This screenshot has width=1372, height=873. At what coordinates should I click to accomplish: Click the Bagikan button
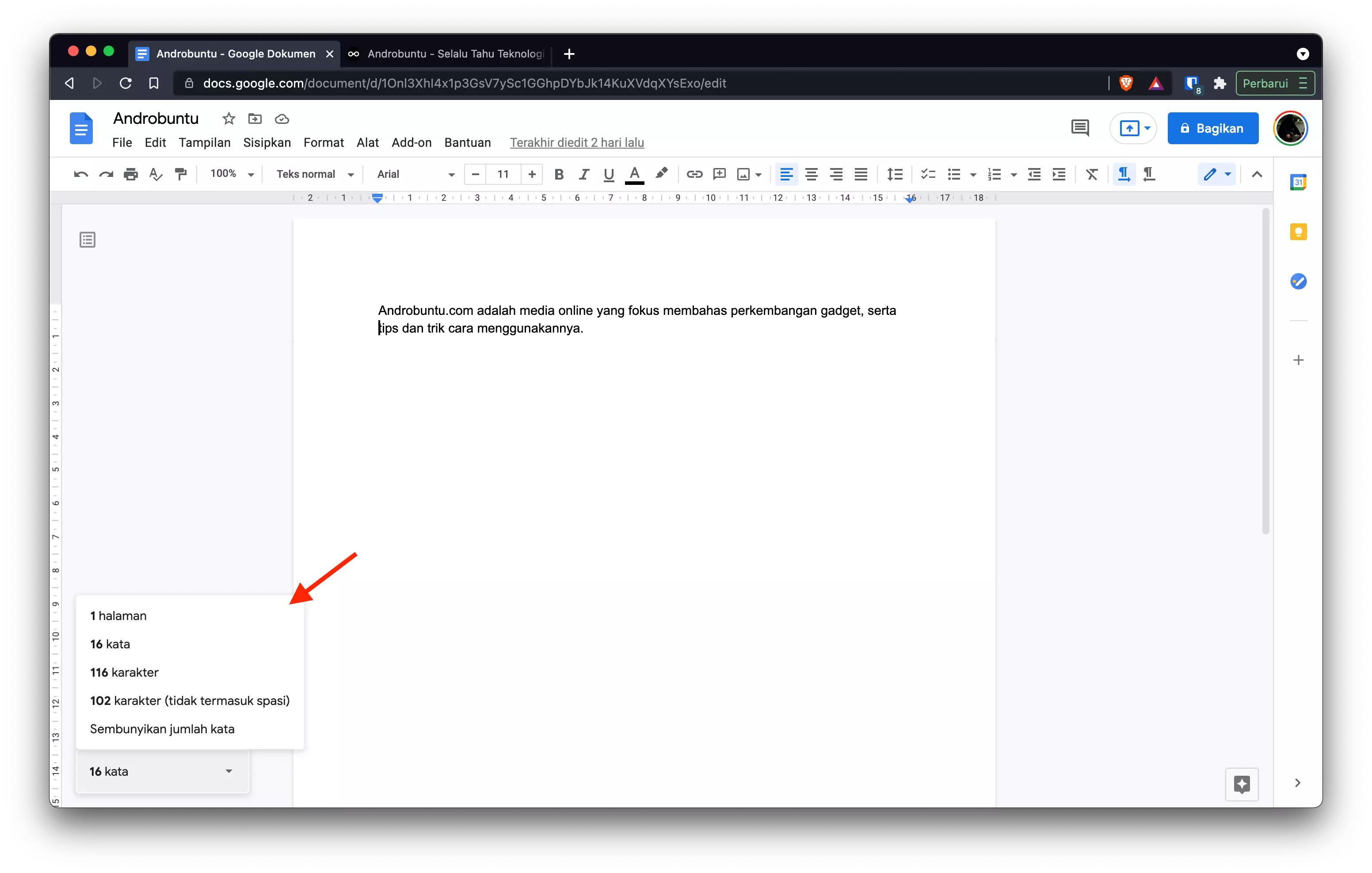tap(1212, 128)
